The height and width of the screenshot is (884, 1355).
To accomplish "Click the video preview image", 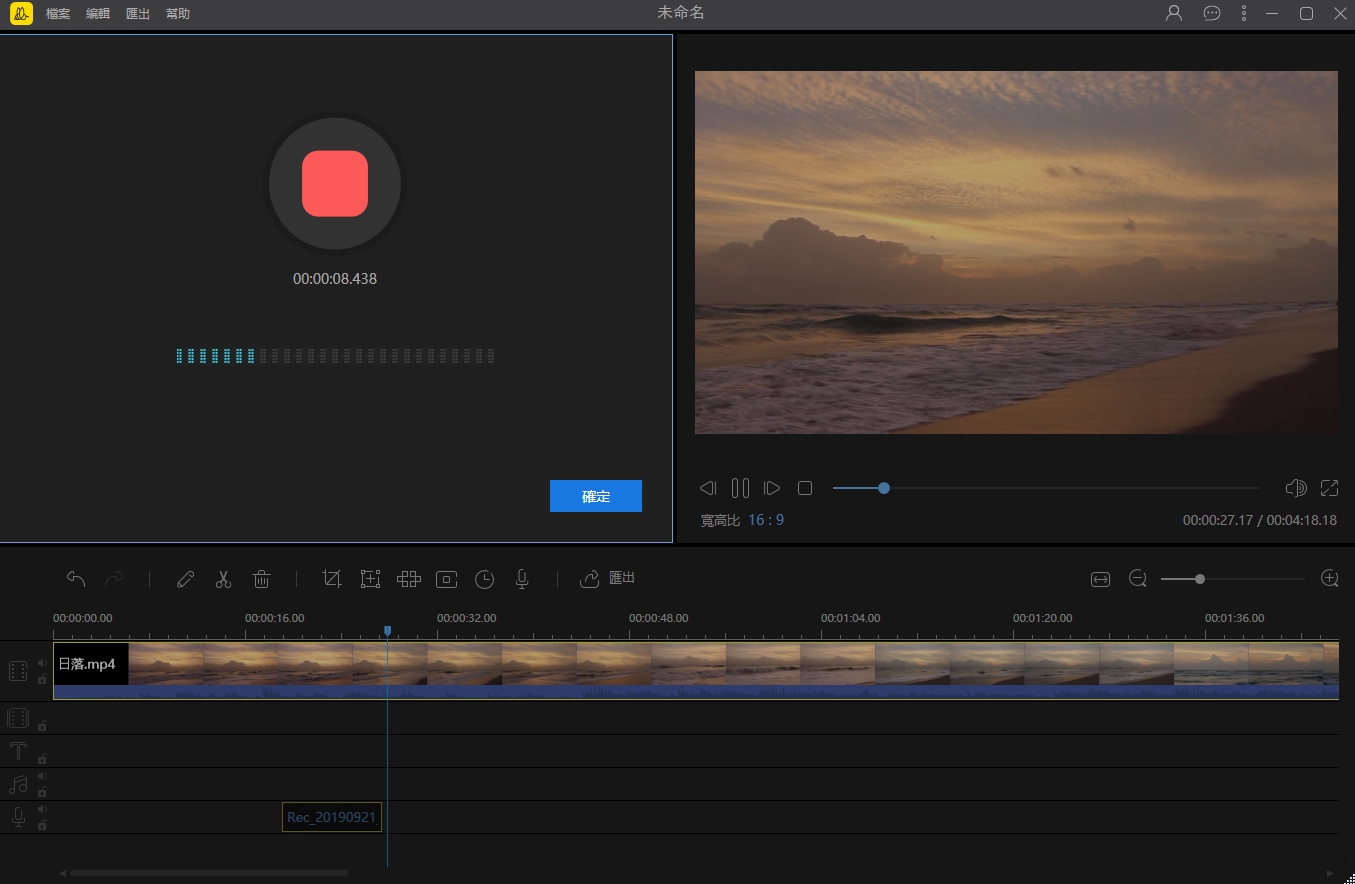I will tap(1016, 252).
